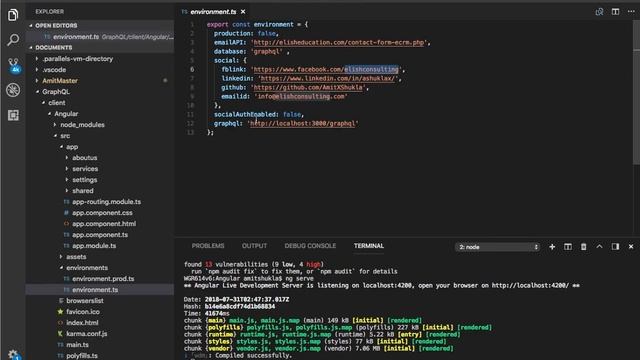
Task: Collapse the app folder
Action: (72, 147)
